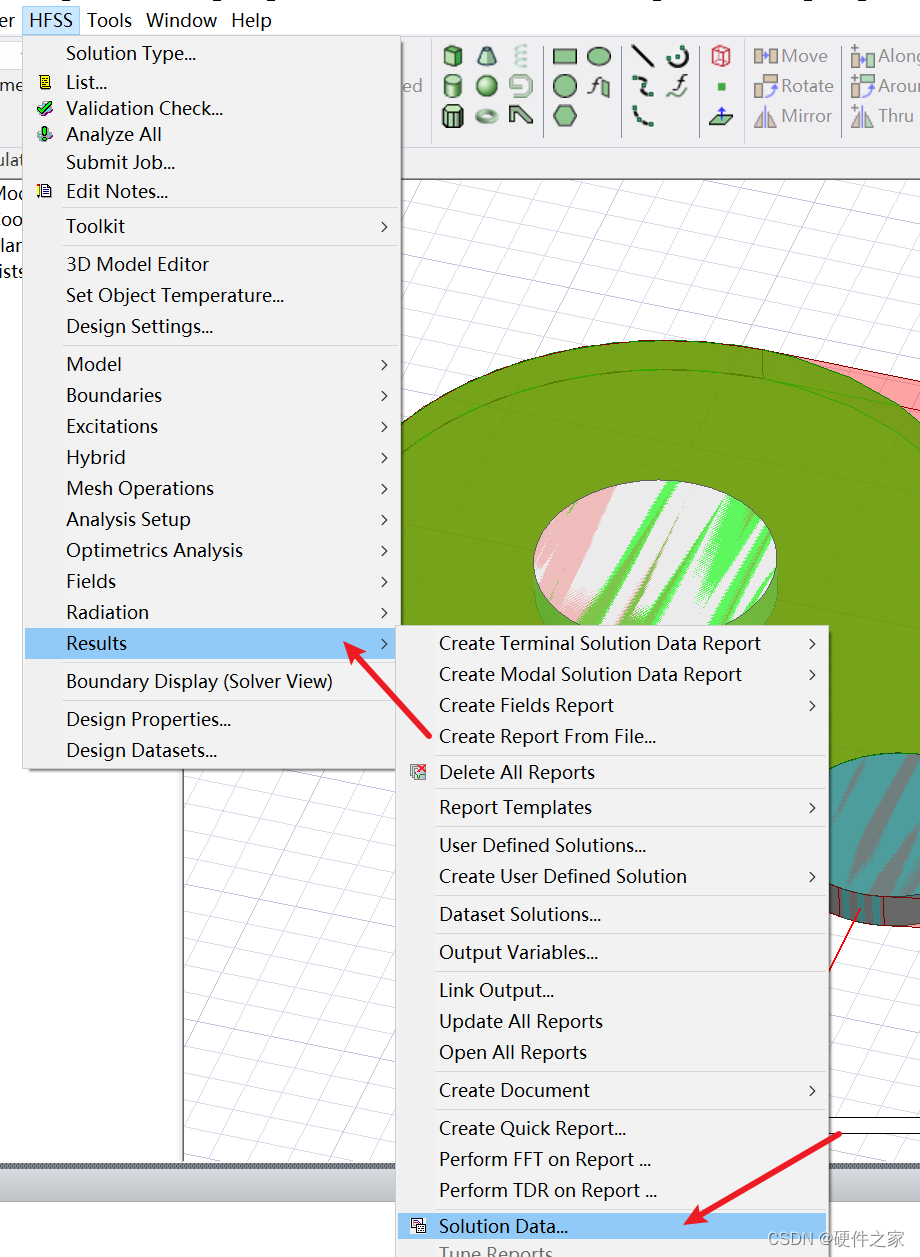
Task: Expand Create Terminal Solution Data Report
Action: point(612,644)
